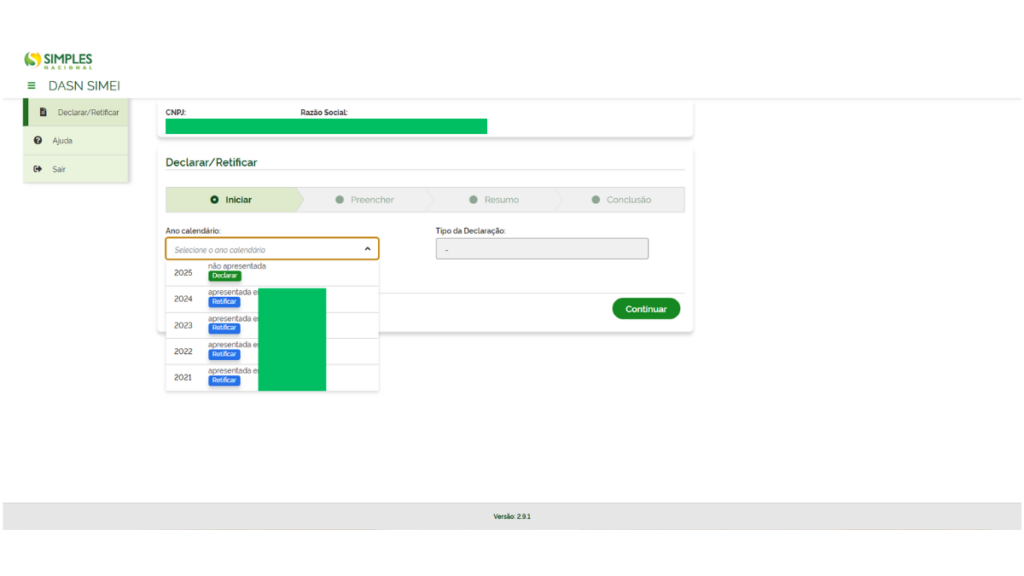Click the Versão 2.9.1 footer text

click(x=511, y=516)
